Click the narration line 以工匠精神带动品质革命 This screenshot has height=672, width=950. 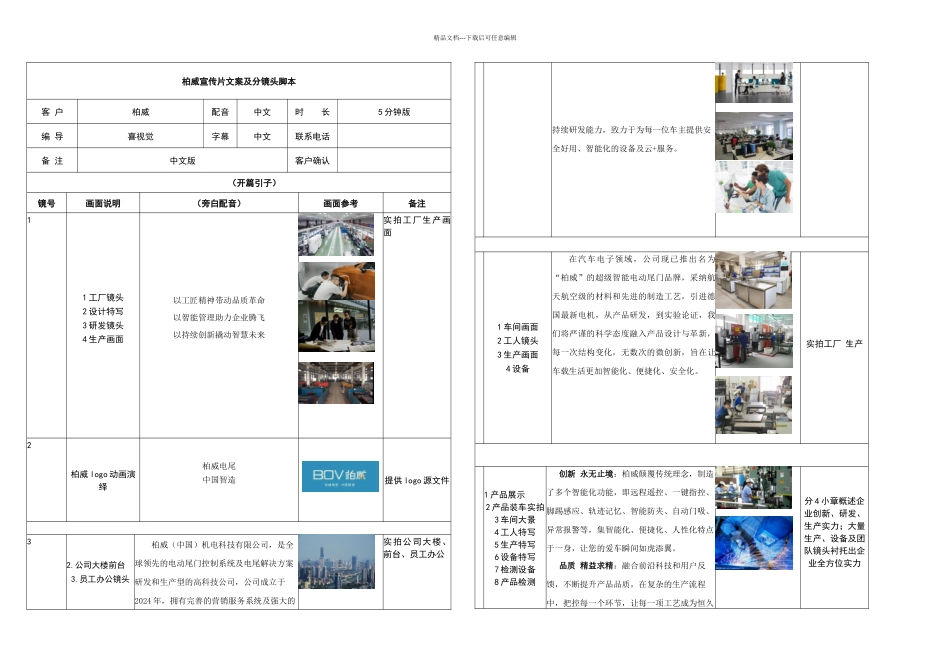click(219, 300)
